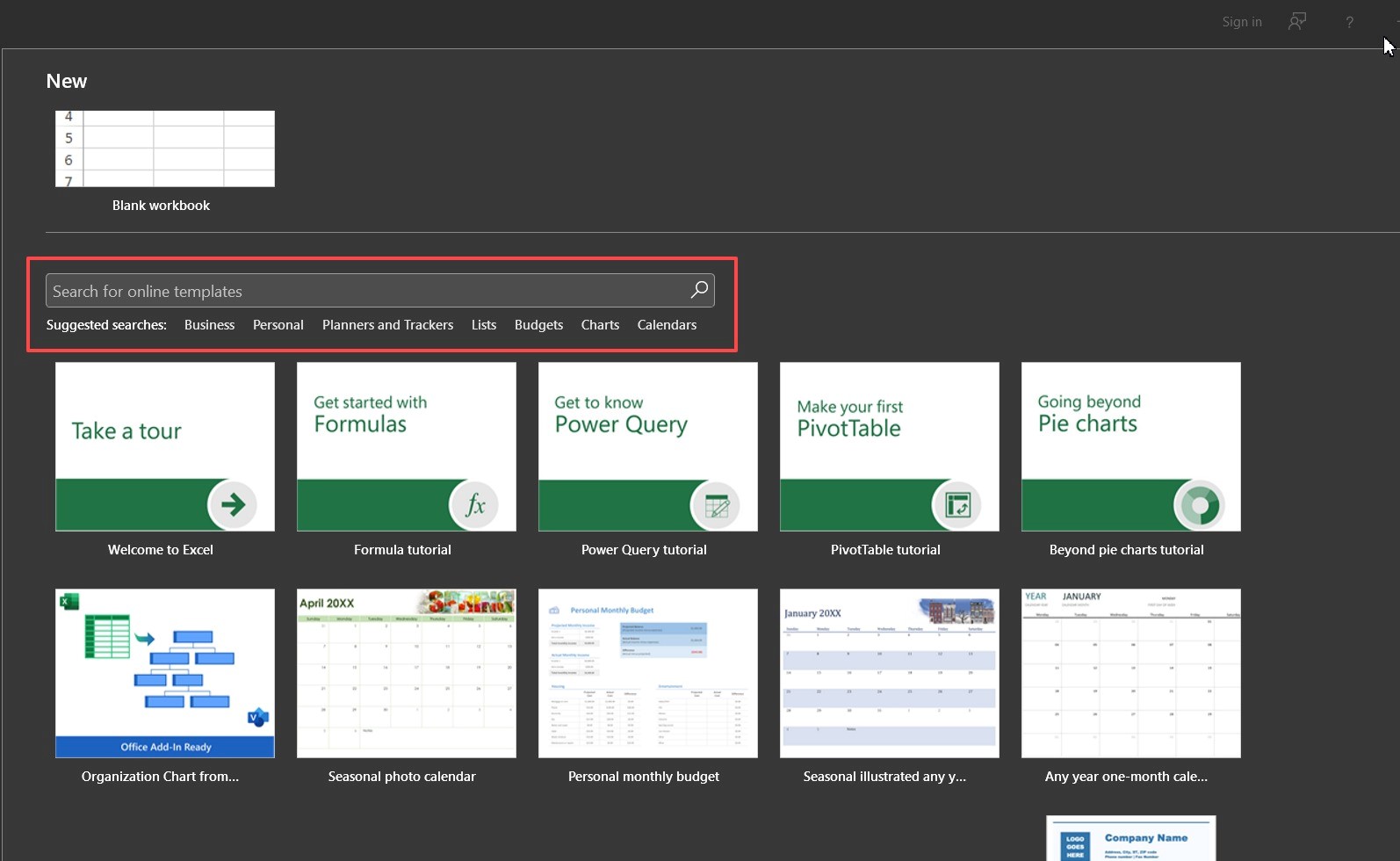Image resolution: width=1400 pixels, height=861 pixels.
Task: Click the Help question mark icon
Action: tap(1349, 22)
